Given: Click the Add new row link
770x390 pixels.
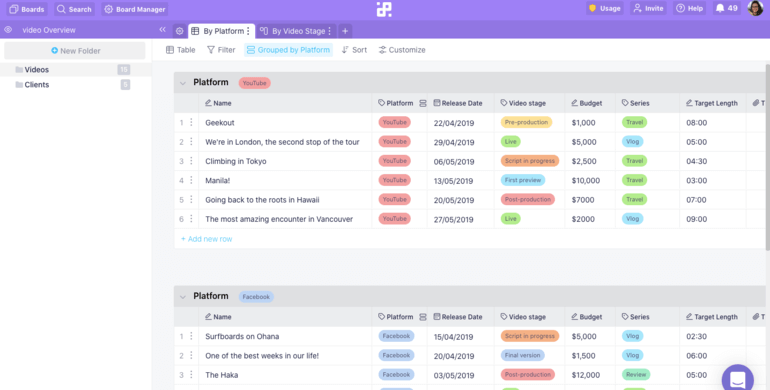Looking at the screenshot, I should (x=207, y=239).
